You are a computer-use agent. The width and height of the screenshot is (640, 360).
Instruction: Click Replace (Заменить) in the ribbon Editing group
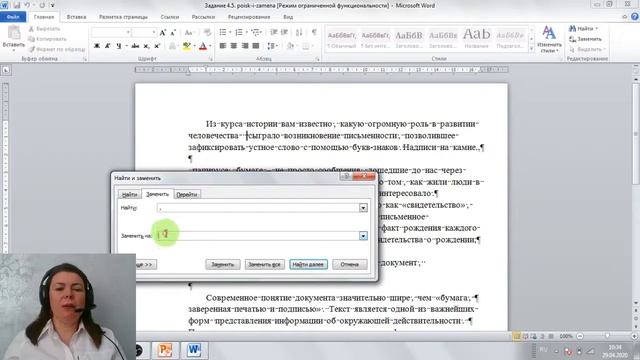(585, 39)
